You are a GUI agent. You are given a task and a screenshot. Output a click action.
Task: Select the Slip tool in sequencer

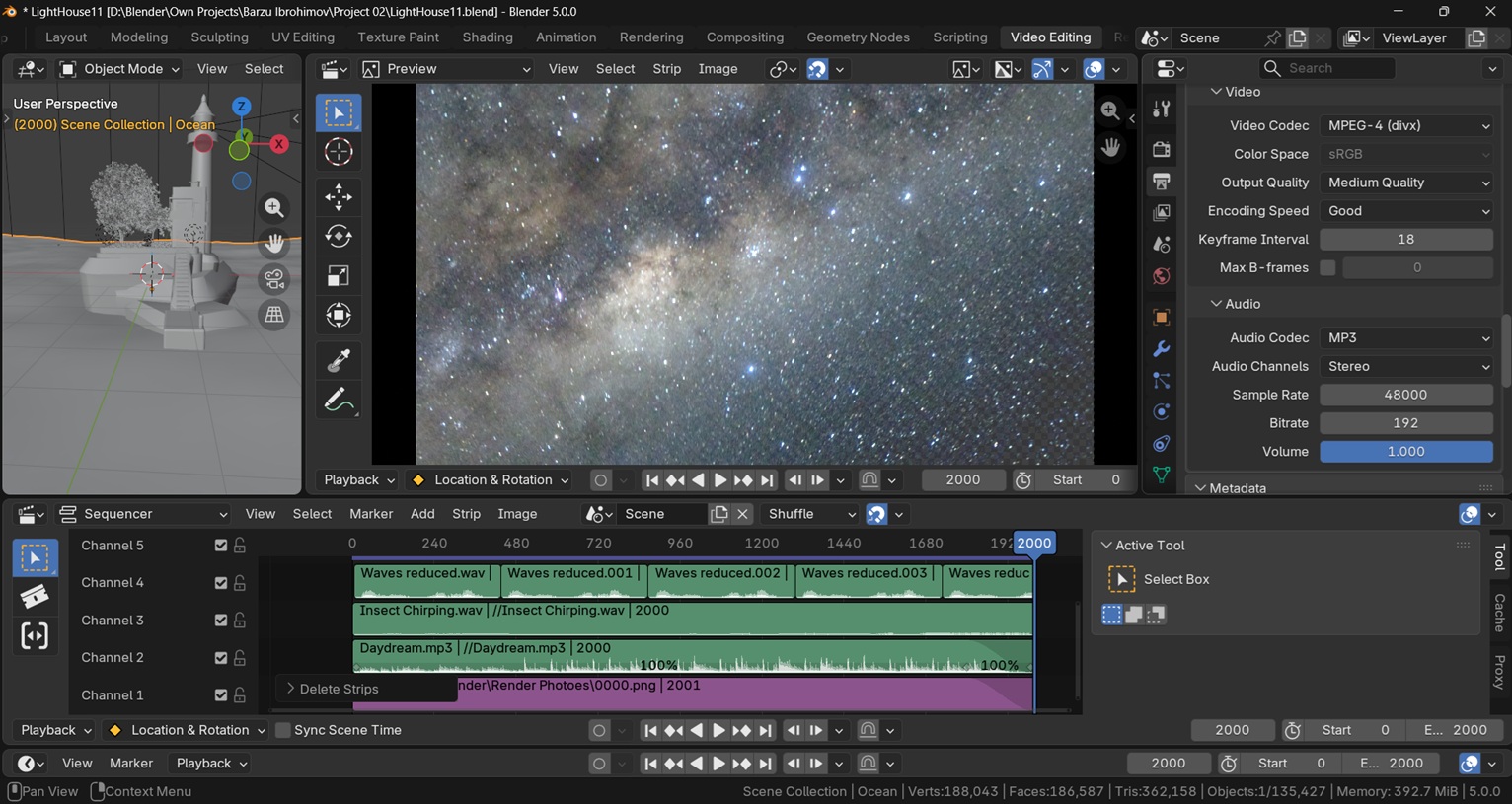35,636
